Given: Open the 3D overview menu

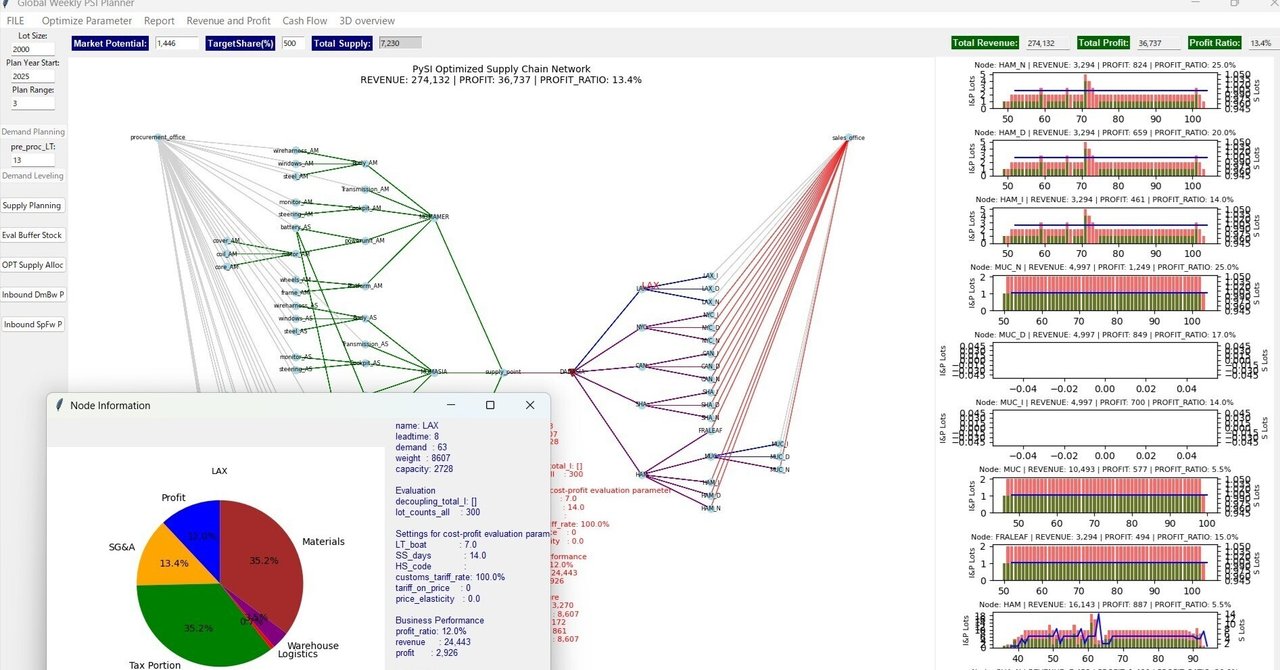Looking at the screenshot, I should point(367,20).
